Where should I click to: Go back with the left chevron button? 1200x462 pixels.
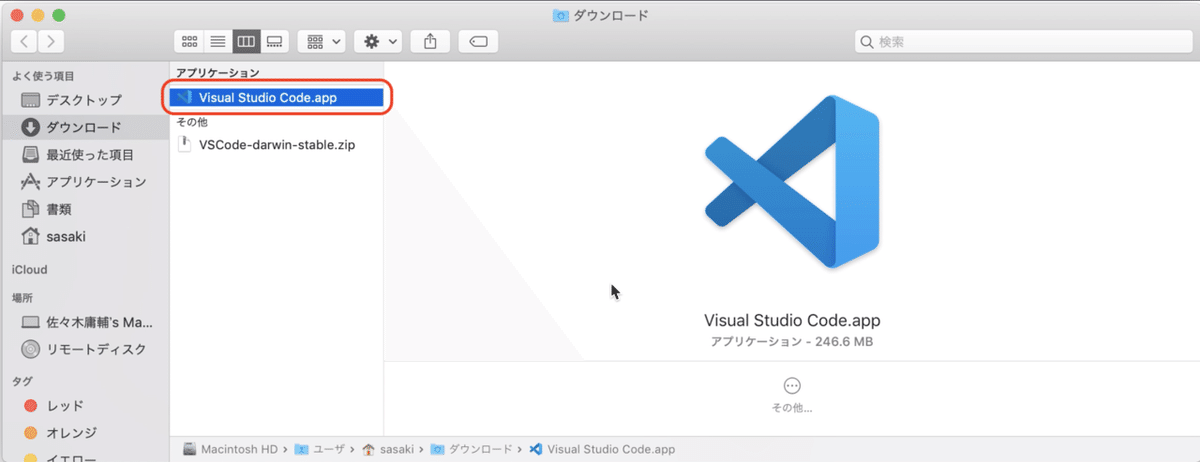tap(25, 41)
